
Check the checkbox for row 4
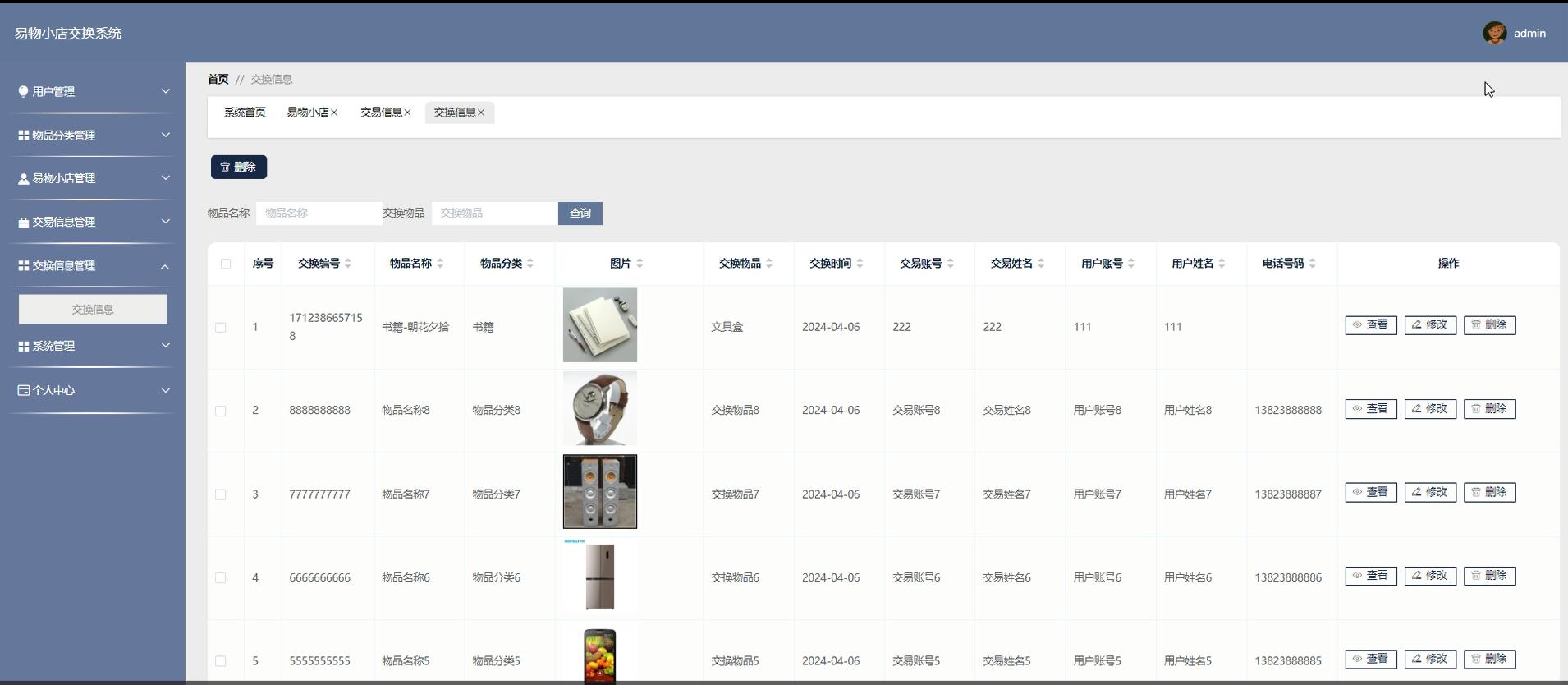[x=220, y=578]
